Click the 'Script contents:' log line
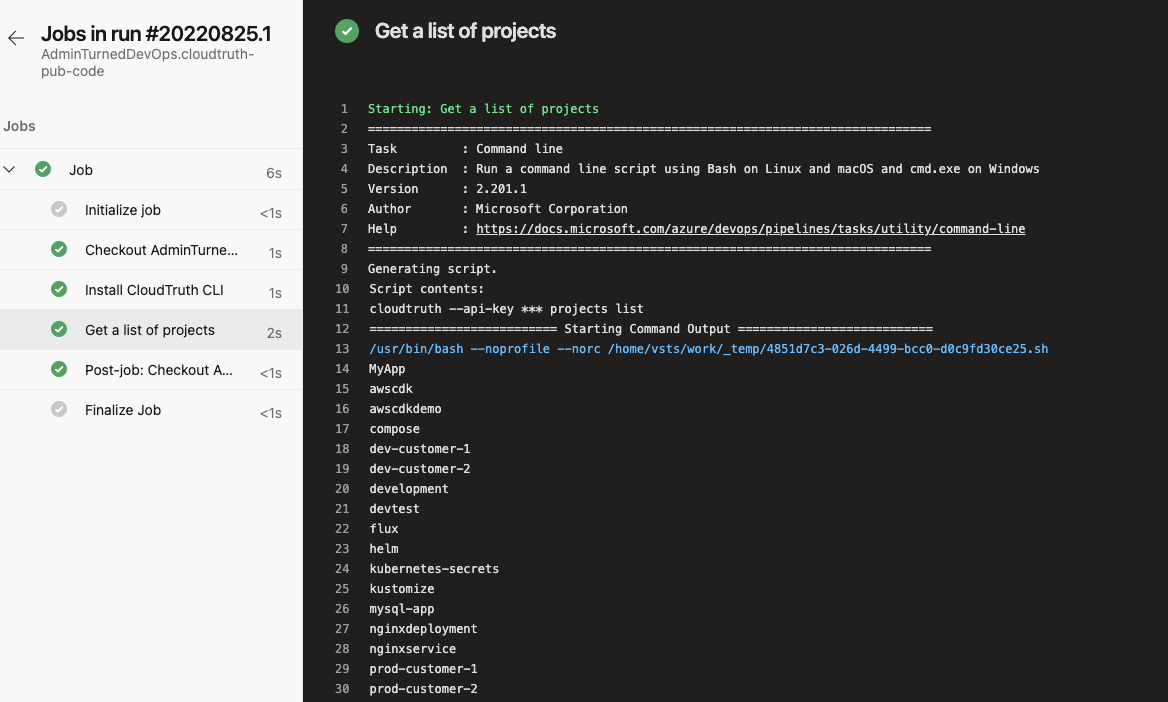 (426, 288)
